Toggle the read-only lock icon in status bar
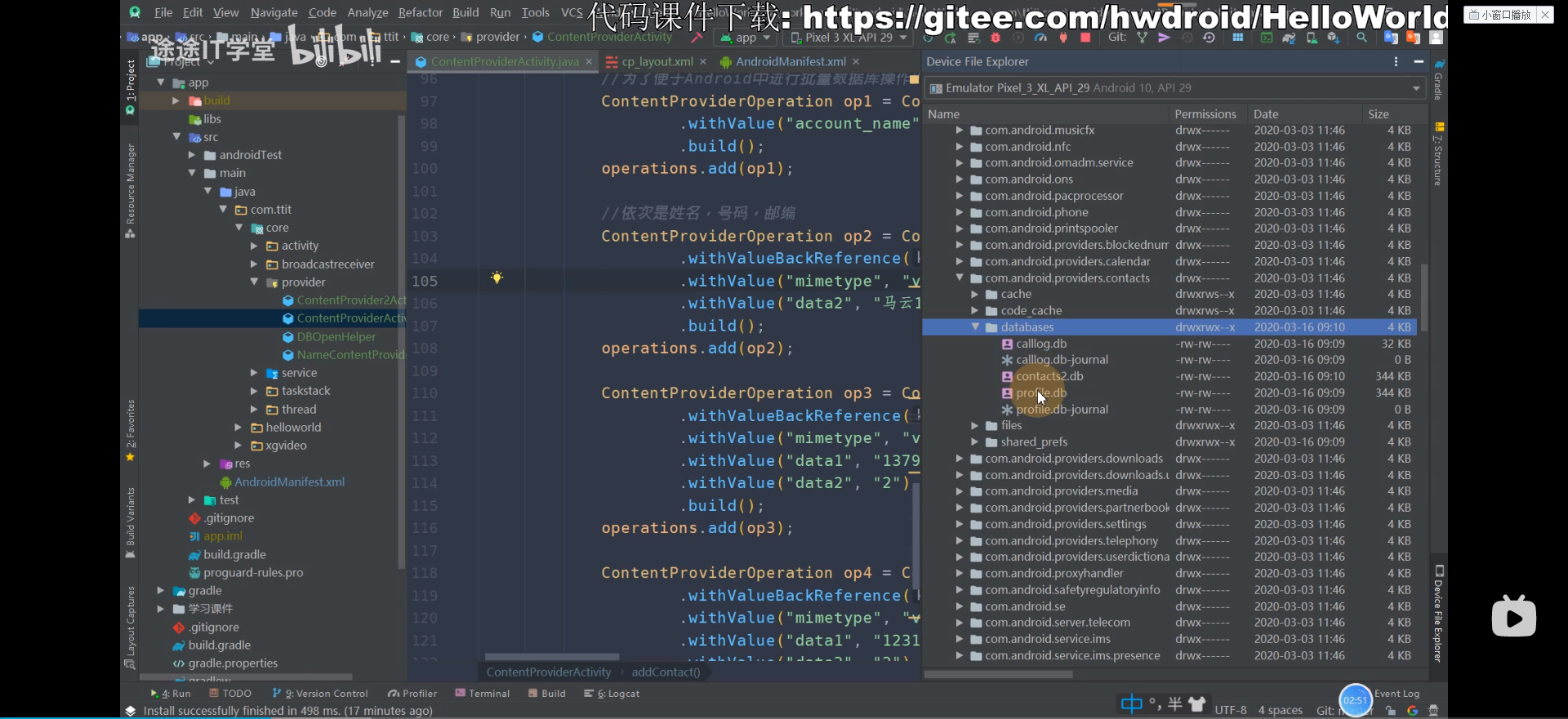This screenshot has width=1568, height=719. coord(1390,710)
